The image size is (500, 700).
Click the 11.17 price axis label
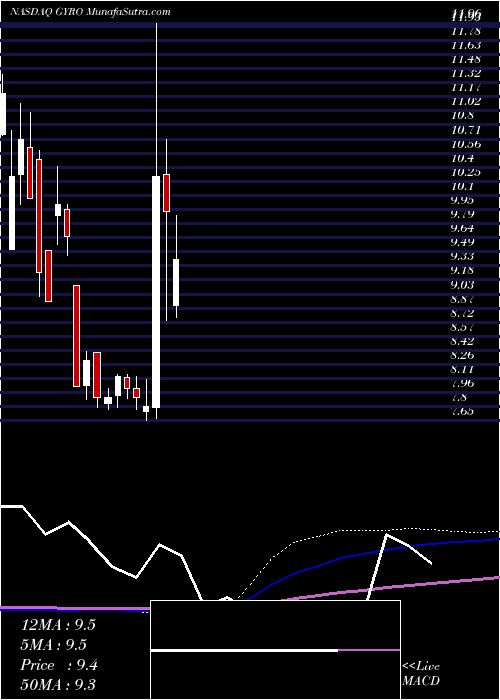(466, 88)
